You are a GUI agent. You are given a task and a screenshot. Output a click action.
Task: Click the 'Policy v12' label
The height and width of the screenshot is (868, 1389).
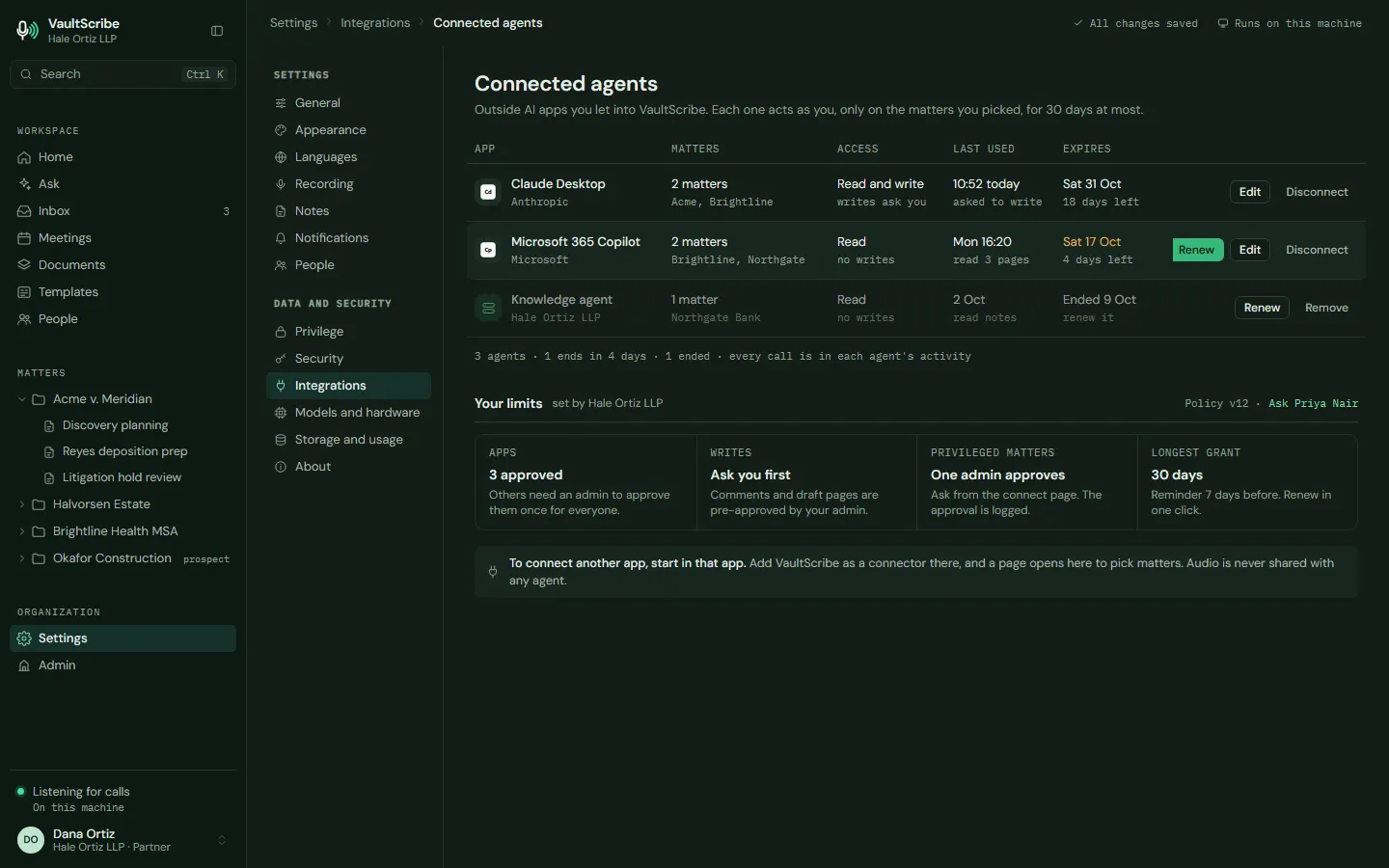1216,404
